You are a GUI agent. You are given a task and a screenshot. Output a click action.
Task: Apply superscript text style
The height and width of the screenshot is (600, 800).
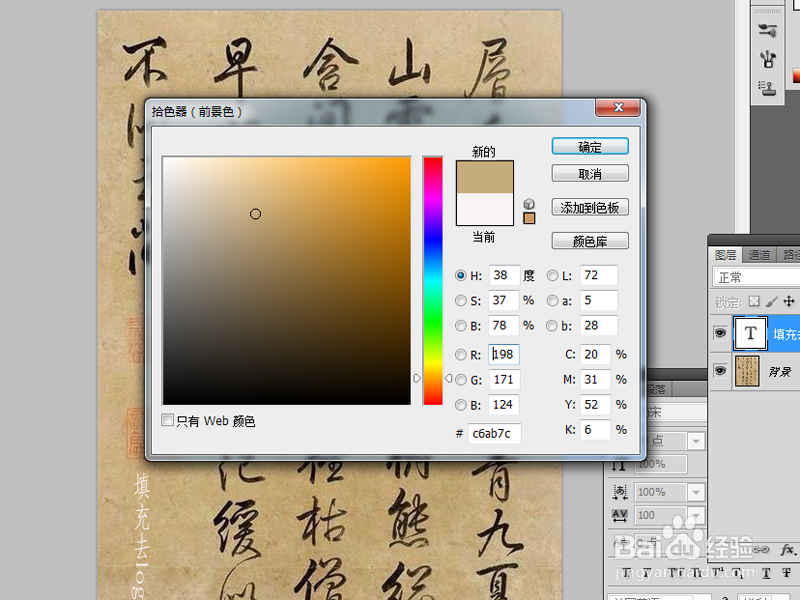click(719, 573)
